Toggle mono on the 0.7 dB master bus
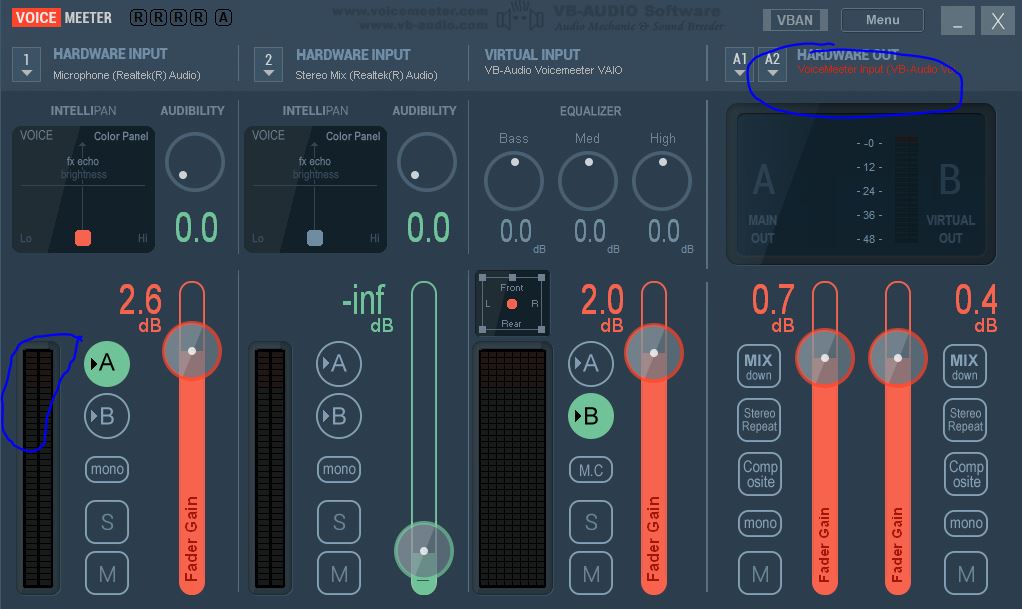1022x609 pixels. [x=760, y=523]
